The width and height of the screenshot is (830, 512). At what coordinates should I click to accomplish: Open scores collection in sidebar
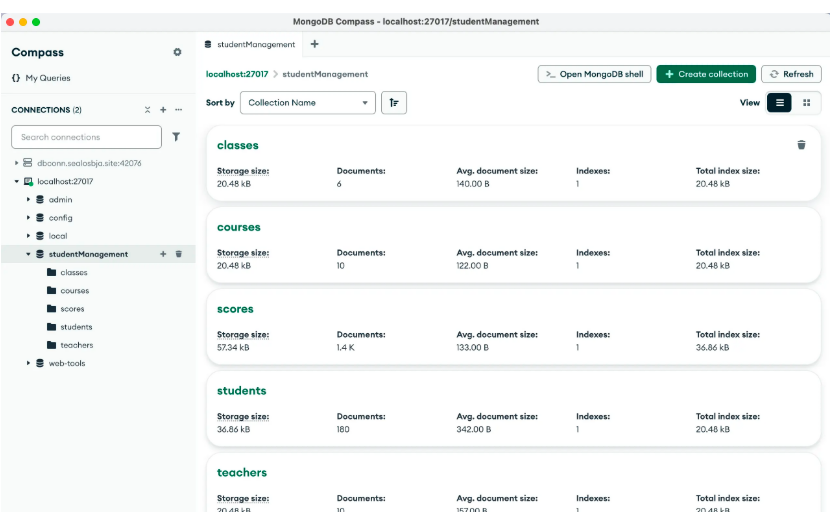tap(72, 309)
